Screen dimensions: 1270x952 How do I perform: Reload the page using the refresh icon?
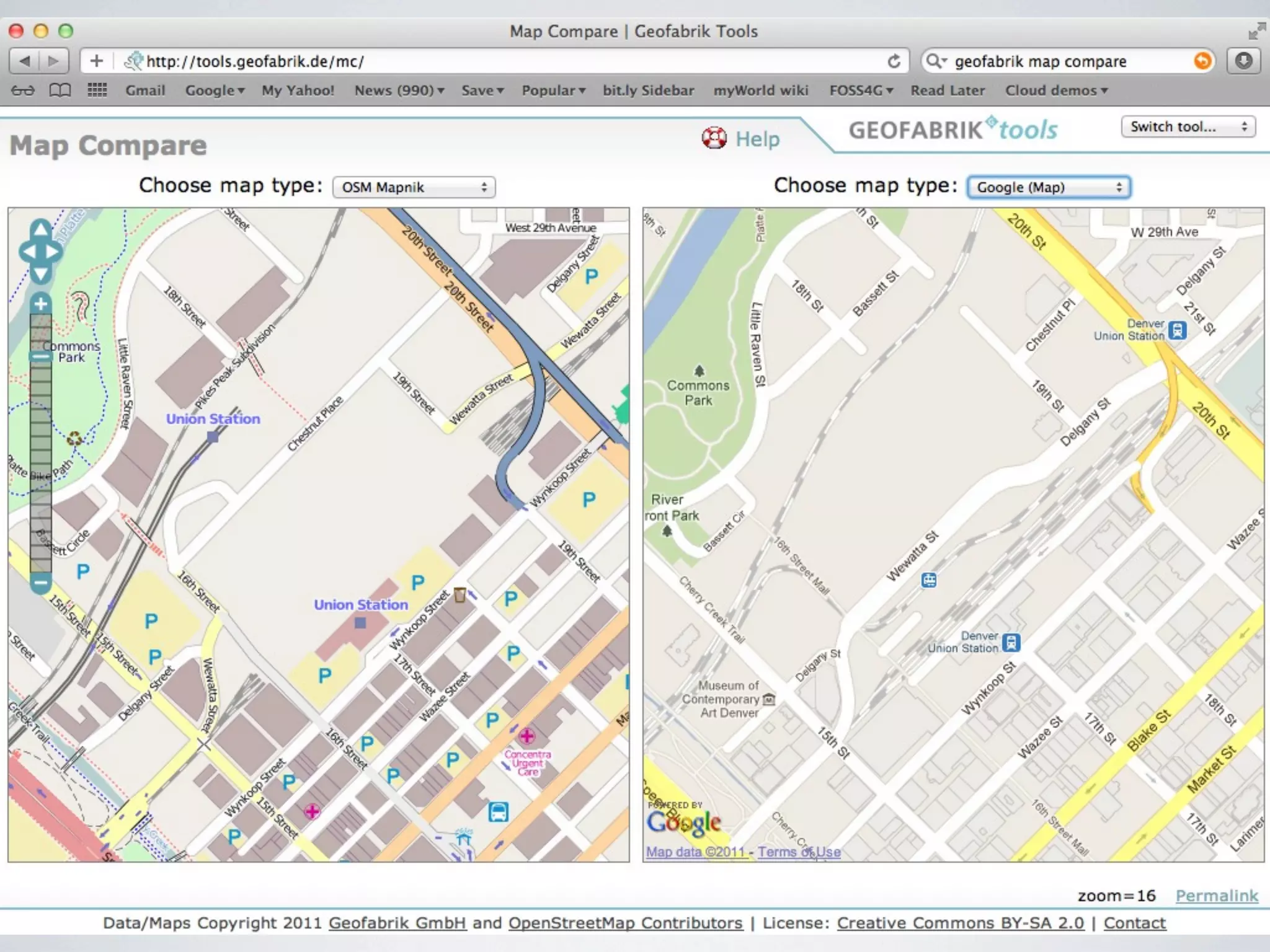coord(894,61)
